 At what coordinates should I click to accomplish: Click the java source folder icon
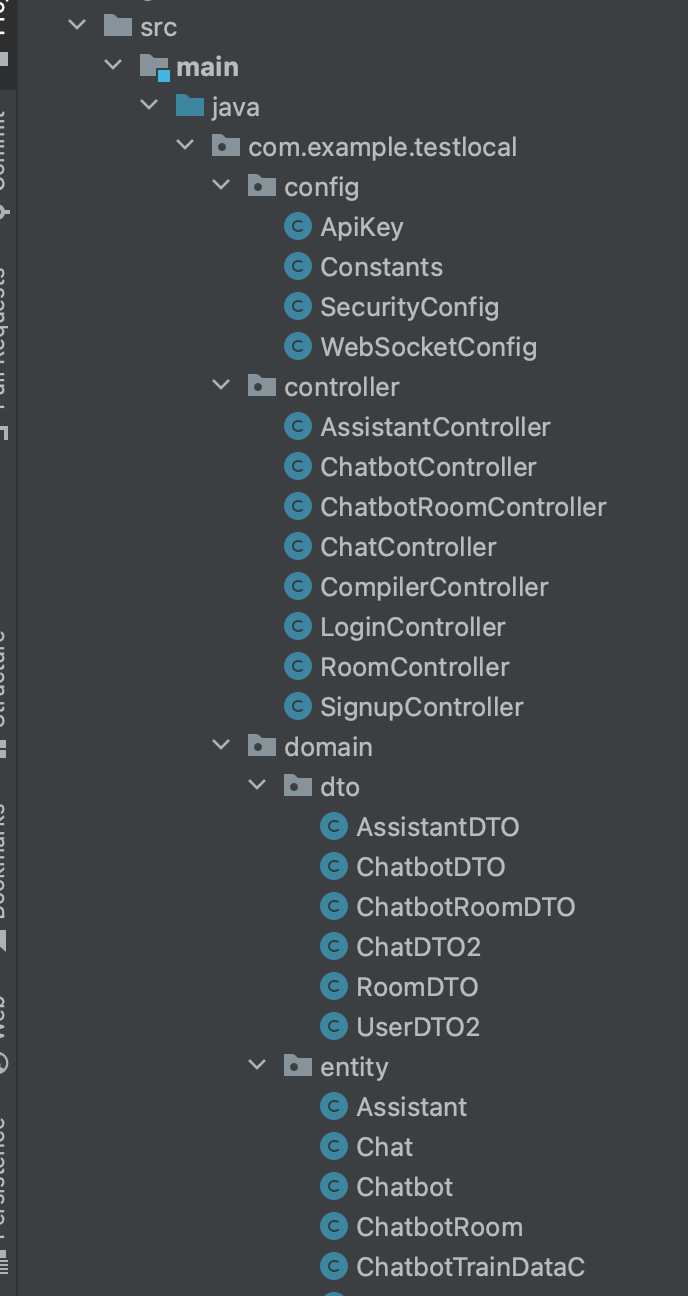189,107
